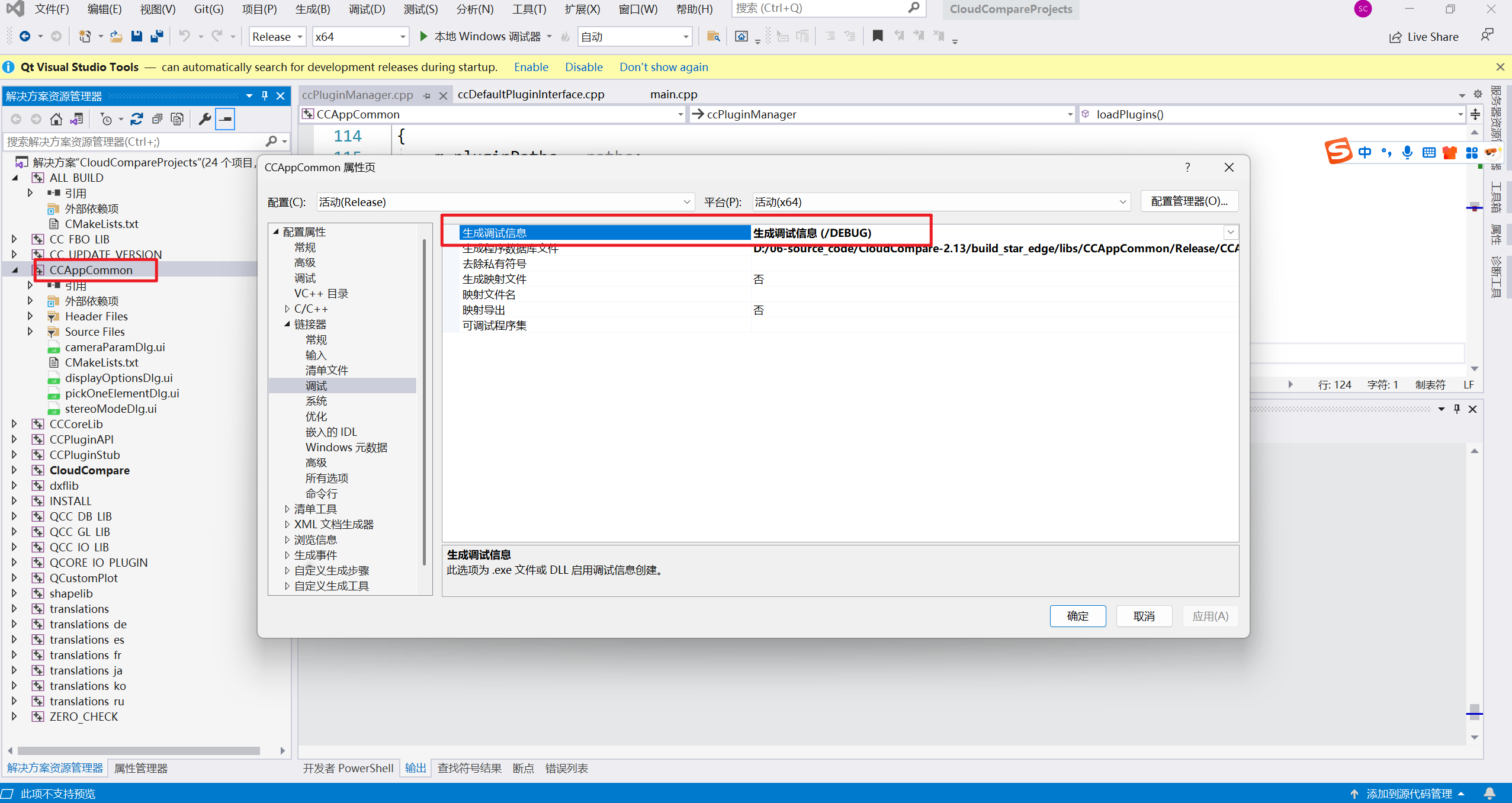Open the 生成(B) menu
This screenshot has width=1512, height=803.
pos(312,9)
